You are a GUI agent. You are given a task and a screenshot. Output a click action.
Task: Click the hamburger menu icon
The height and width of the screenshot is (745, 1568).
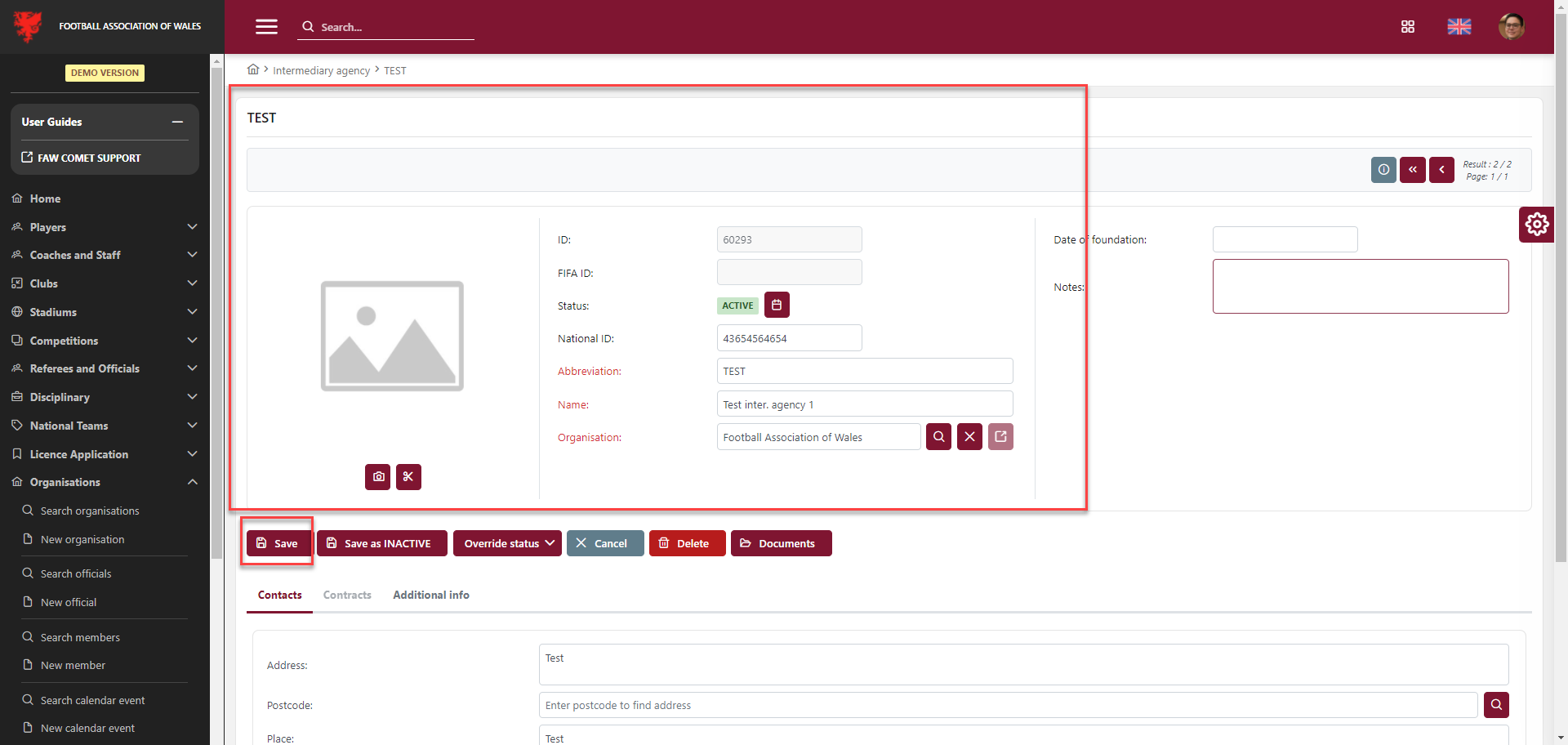266,27
